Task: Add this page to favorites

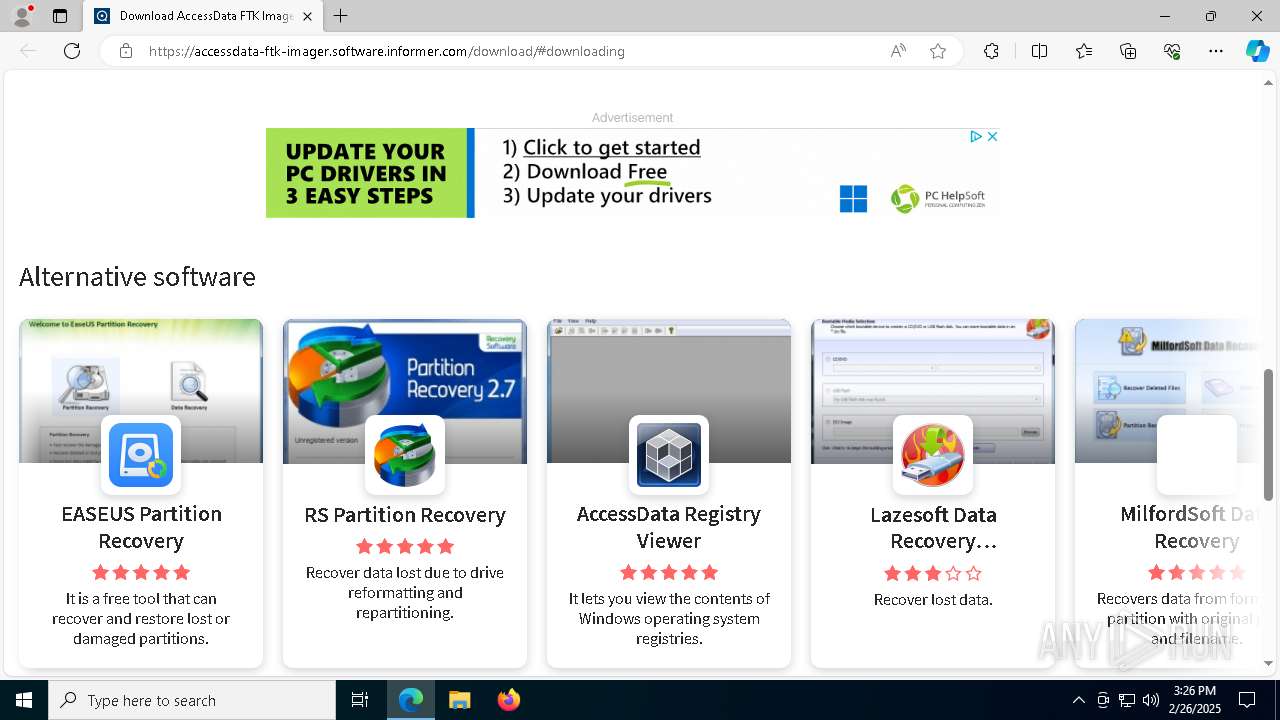Action: click(938, 51)
